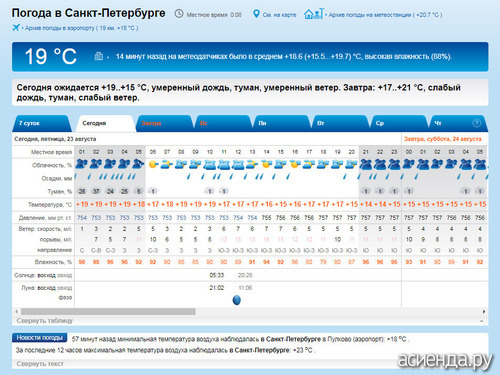Click the fog value 37 at hour 02
Image resolution: width=500 pixels, height=375 pixels.
click(x=96, y=191)
